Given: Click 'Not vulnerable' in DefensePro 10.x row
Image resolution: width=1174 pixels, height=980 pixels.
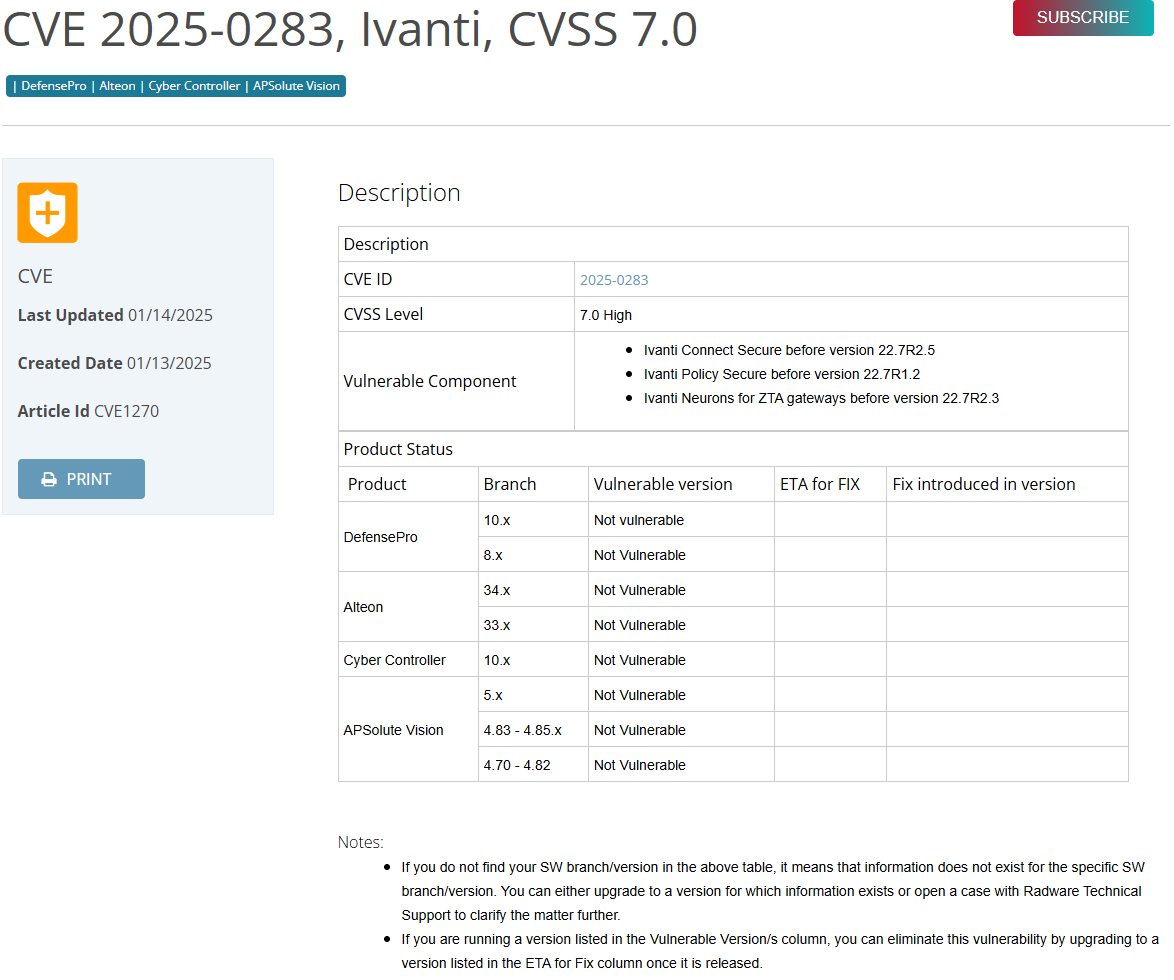Looking at the screenshot, I should [x=639, y=520].
